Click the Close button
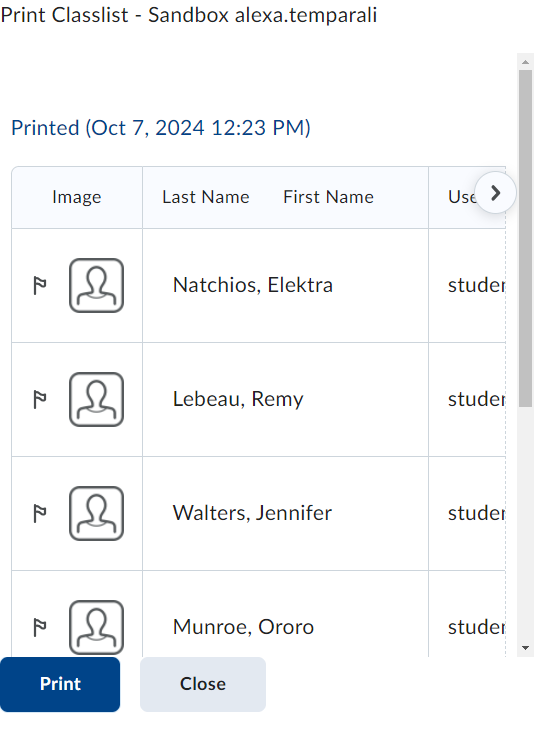This screenshot has height=734, width=534. pos(203,684)
